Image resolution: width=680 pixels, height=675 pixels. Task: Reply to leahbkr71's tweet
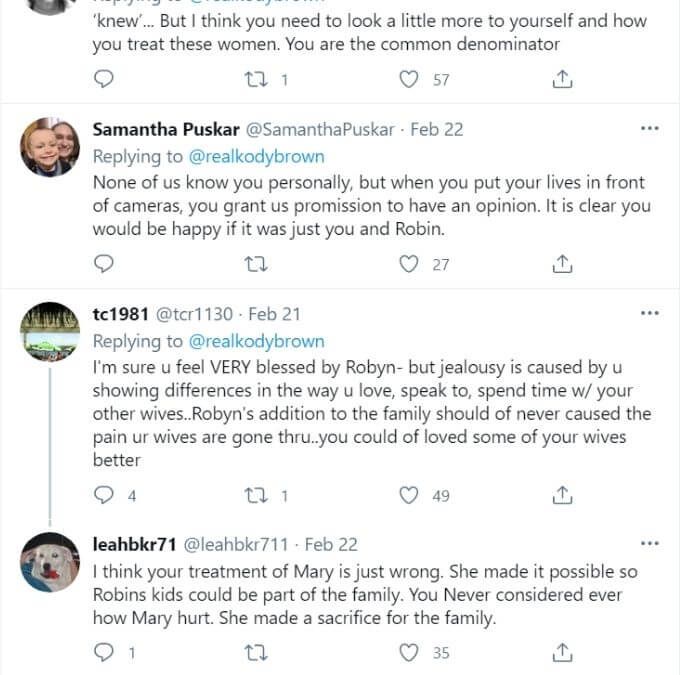point(104,652)
